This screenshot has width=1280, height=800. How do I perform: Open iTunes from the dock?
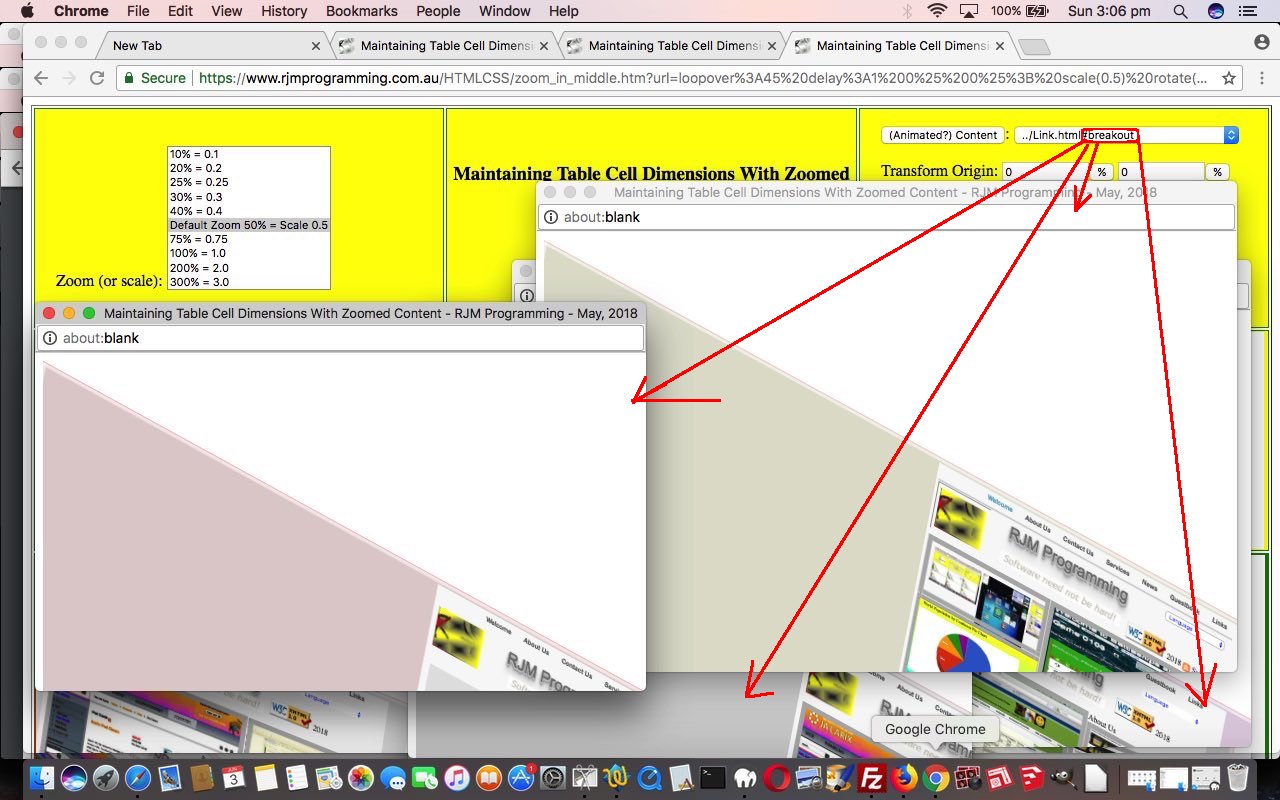point(456,777)
